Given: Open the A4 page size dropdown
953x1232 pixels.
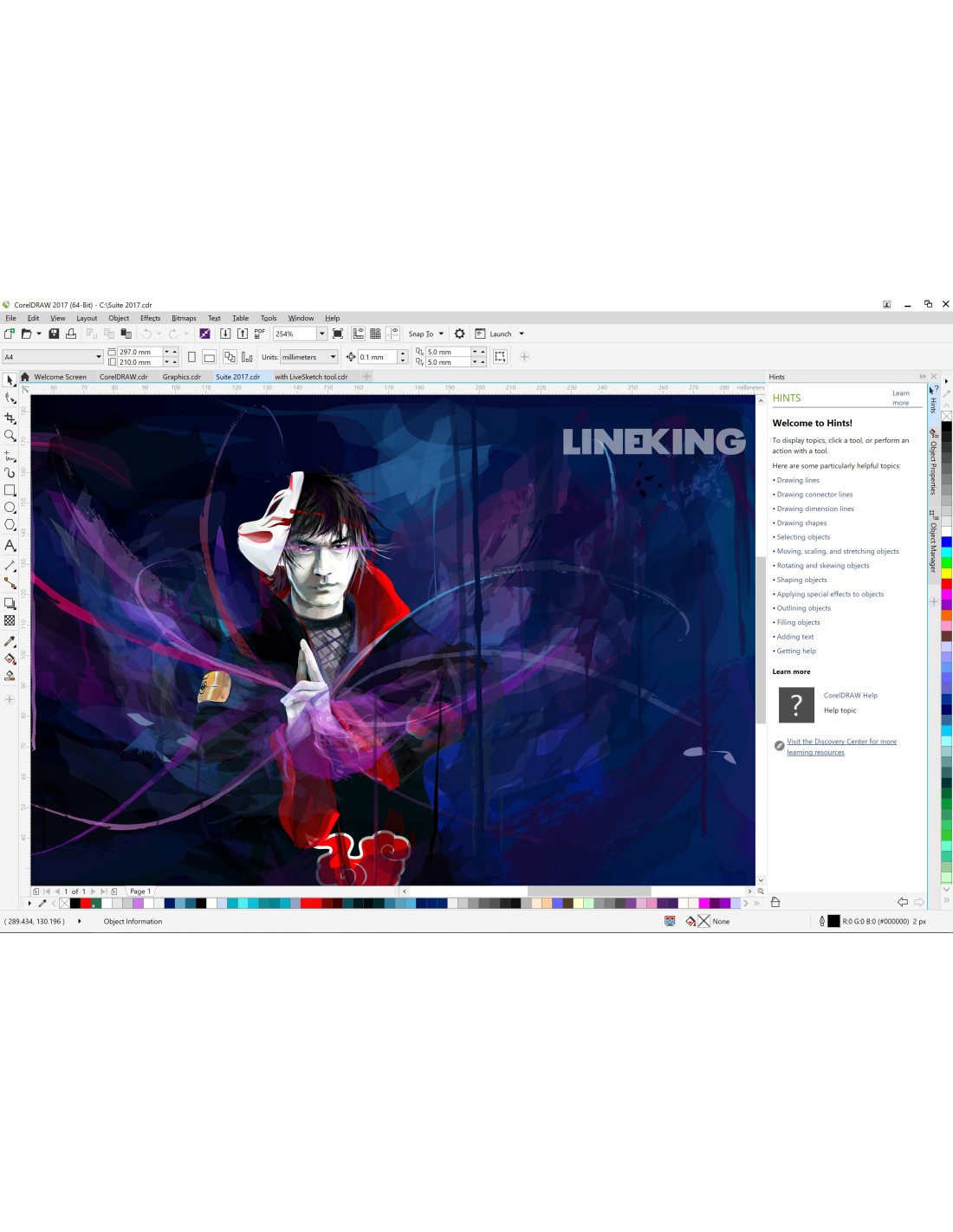Looking at the screenshot, I should pos(99,357).
